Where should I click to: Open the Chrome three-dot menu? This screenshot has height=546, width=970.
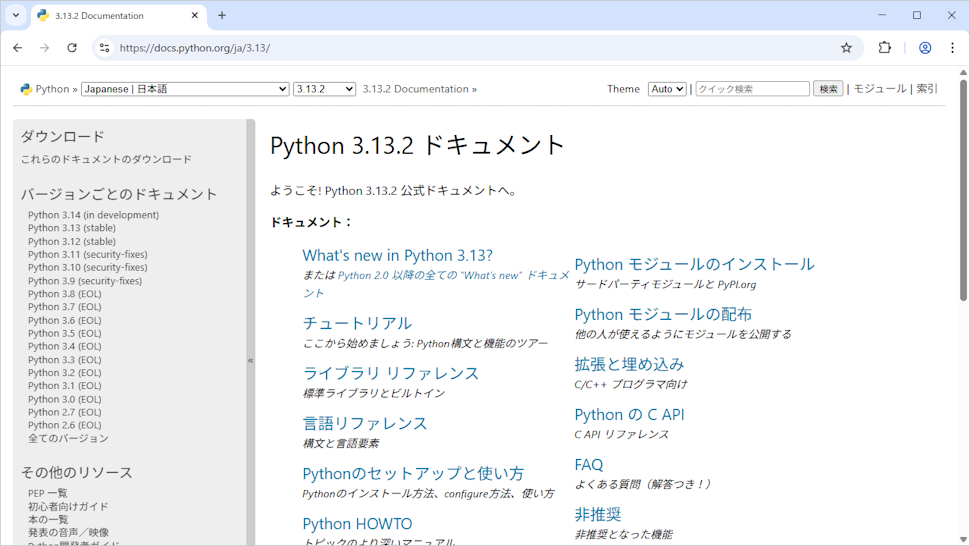(x=952, y=48)
